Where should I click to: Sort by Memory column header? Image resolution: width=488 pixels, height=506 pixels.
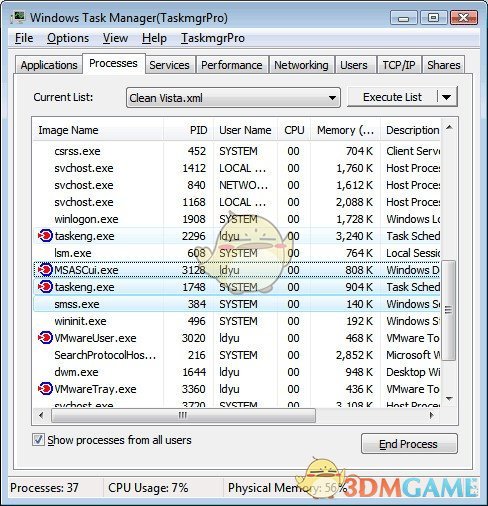click(x=345, y=130)
